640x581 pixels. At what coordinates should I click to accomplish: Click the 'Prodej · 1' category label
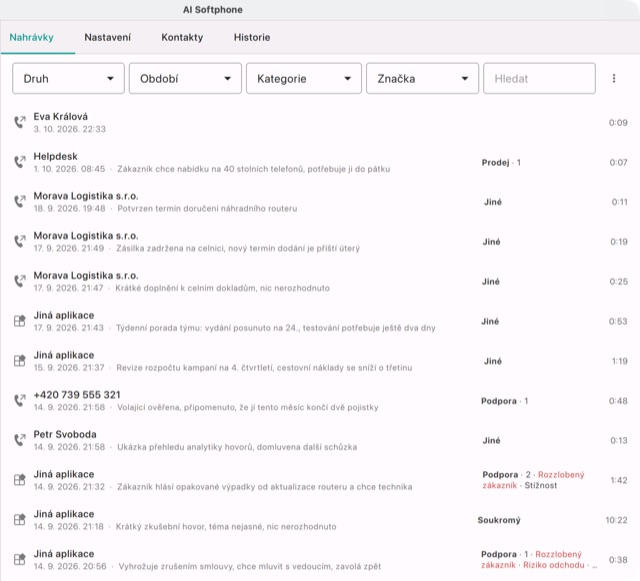[x=501, y=163]
